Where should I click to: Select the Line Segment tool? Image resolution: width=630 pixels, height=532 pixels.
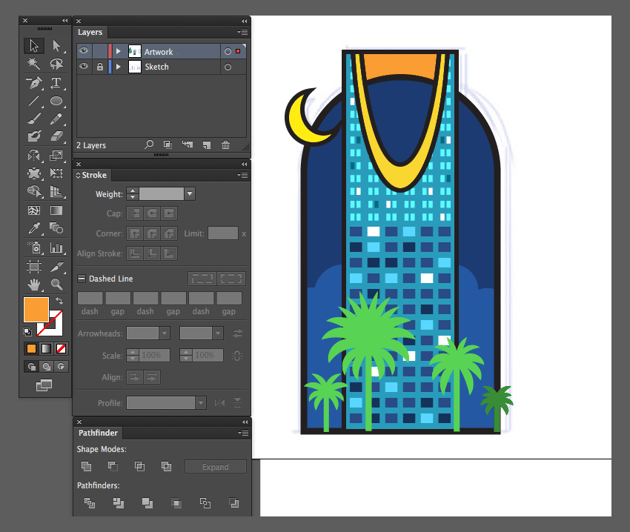tap(34, 101)
